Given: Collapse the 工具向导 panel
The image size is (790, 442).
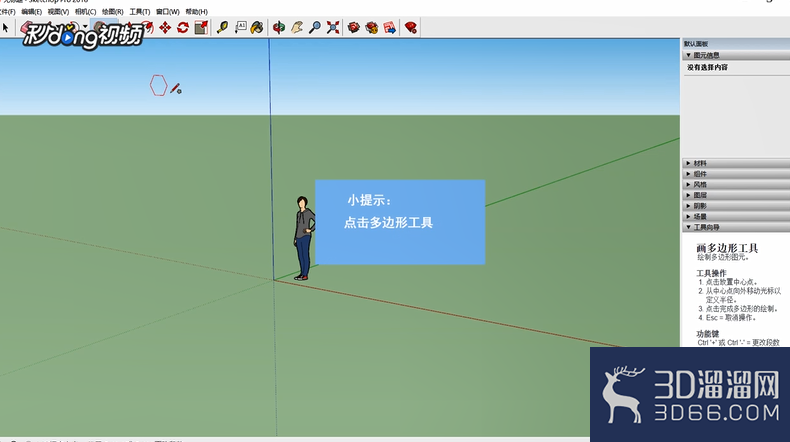Looking at the screenshot, I should [736, 227].
